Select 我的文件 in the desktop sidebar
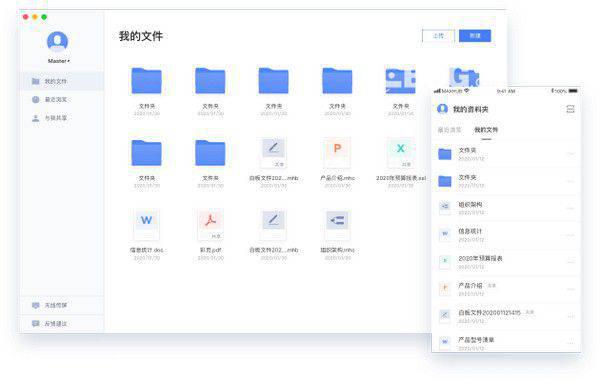 coord(62,81)
